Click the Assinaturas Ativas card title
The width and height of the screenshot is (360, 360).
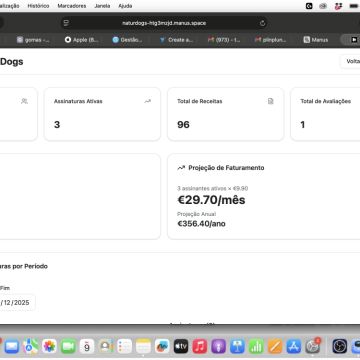[x=78, y=101]
